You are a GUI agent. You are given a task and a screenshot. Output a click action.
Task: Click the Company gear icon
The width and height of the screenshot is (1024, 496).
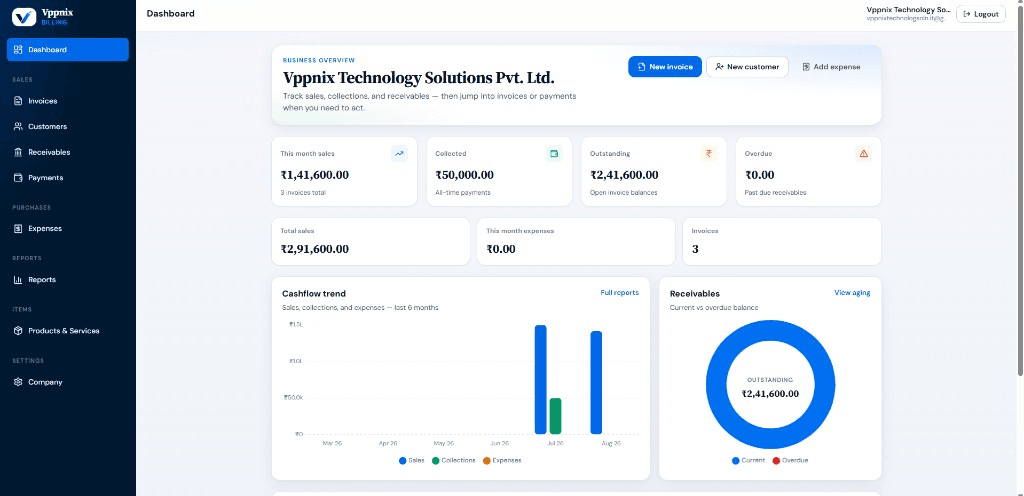coord(18,382)
